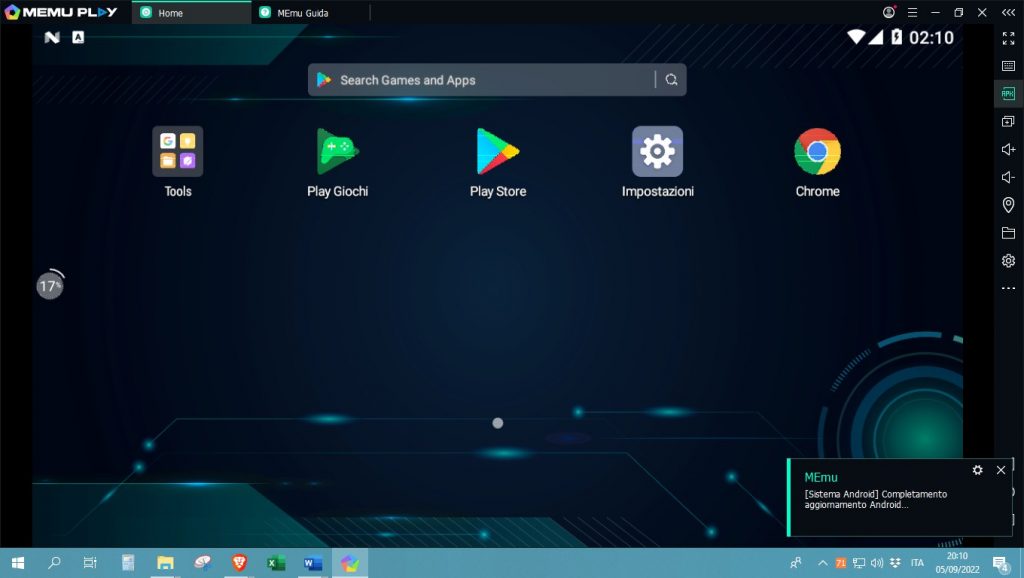Open the keyboard mapping icon

[x=1008, y=66]
